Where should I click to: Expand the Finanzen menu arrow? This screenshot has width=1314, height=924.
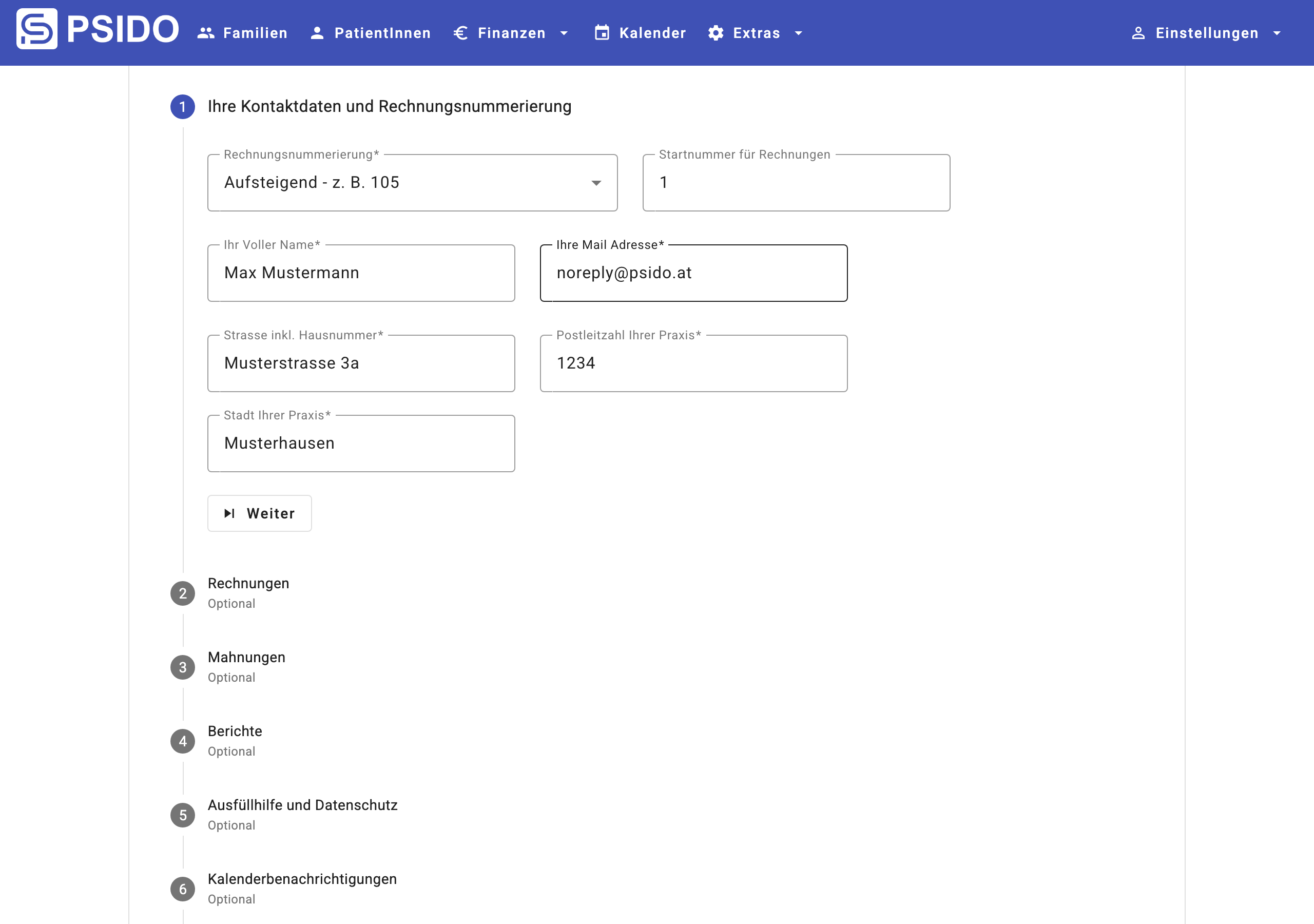click(564, 33)
